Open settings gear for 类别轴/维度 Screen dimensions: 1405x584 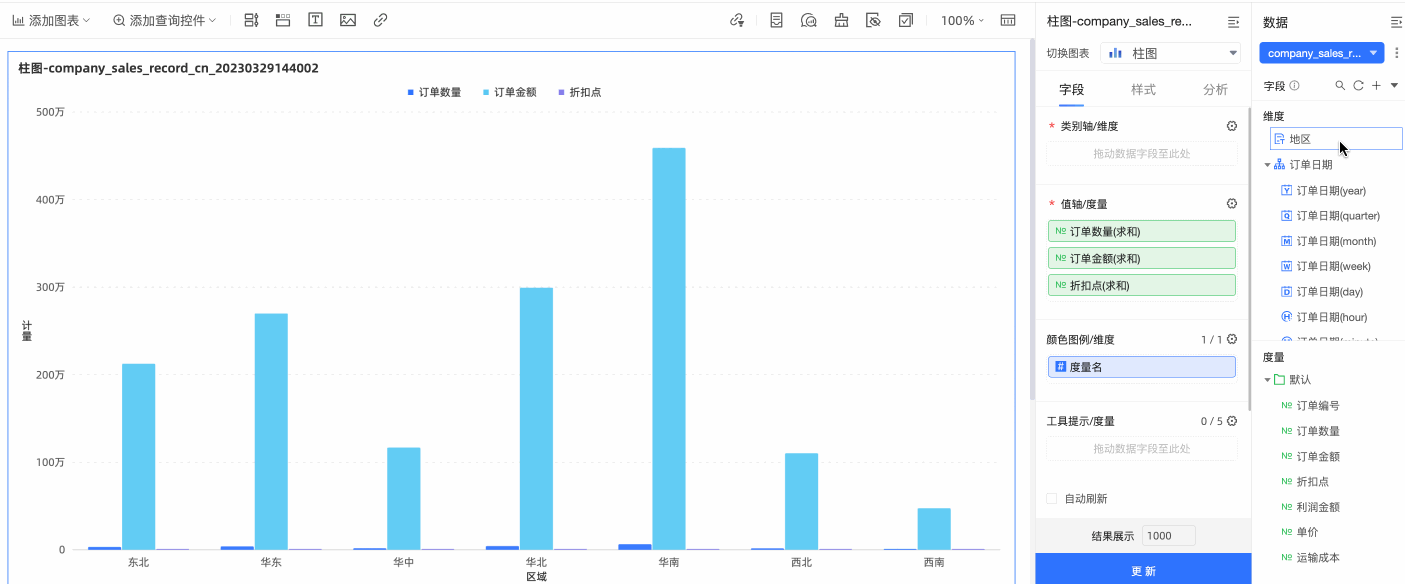(x=1232, y=127)
